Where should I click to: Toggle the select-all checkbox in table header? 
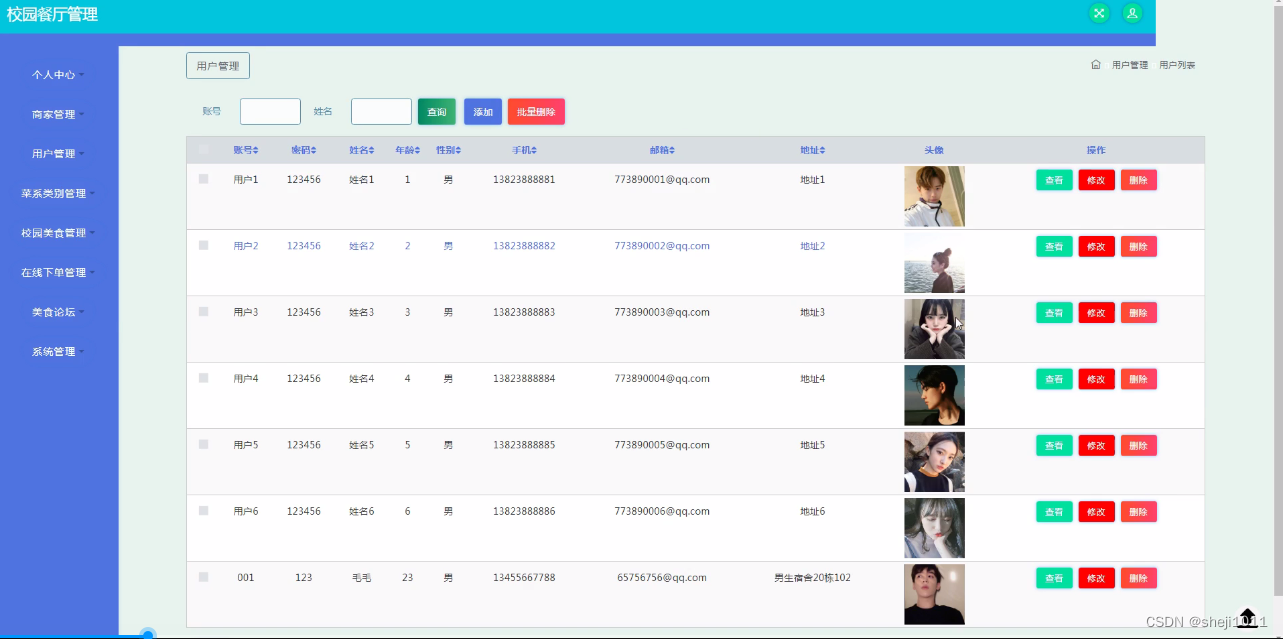(204, 150)
